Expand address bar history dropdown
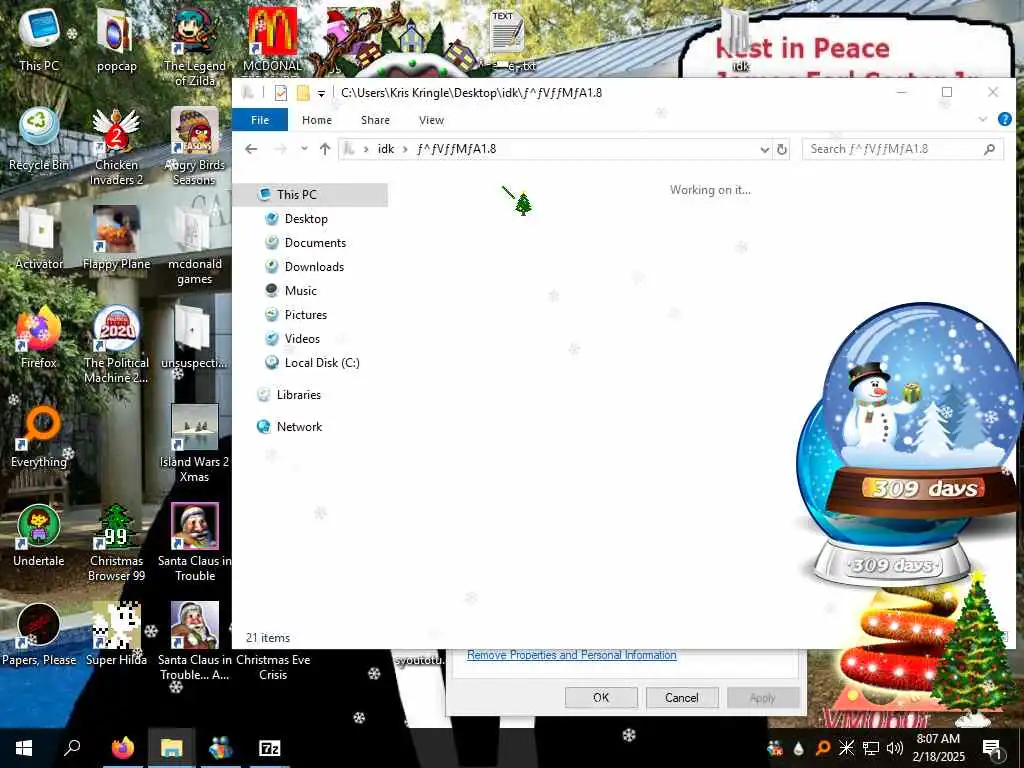This screenshot has height=768, width=1024. [x=765, y=150]
